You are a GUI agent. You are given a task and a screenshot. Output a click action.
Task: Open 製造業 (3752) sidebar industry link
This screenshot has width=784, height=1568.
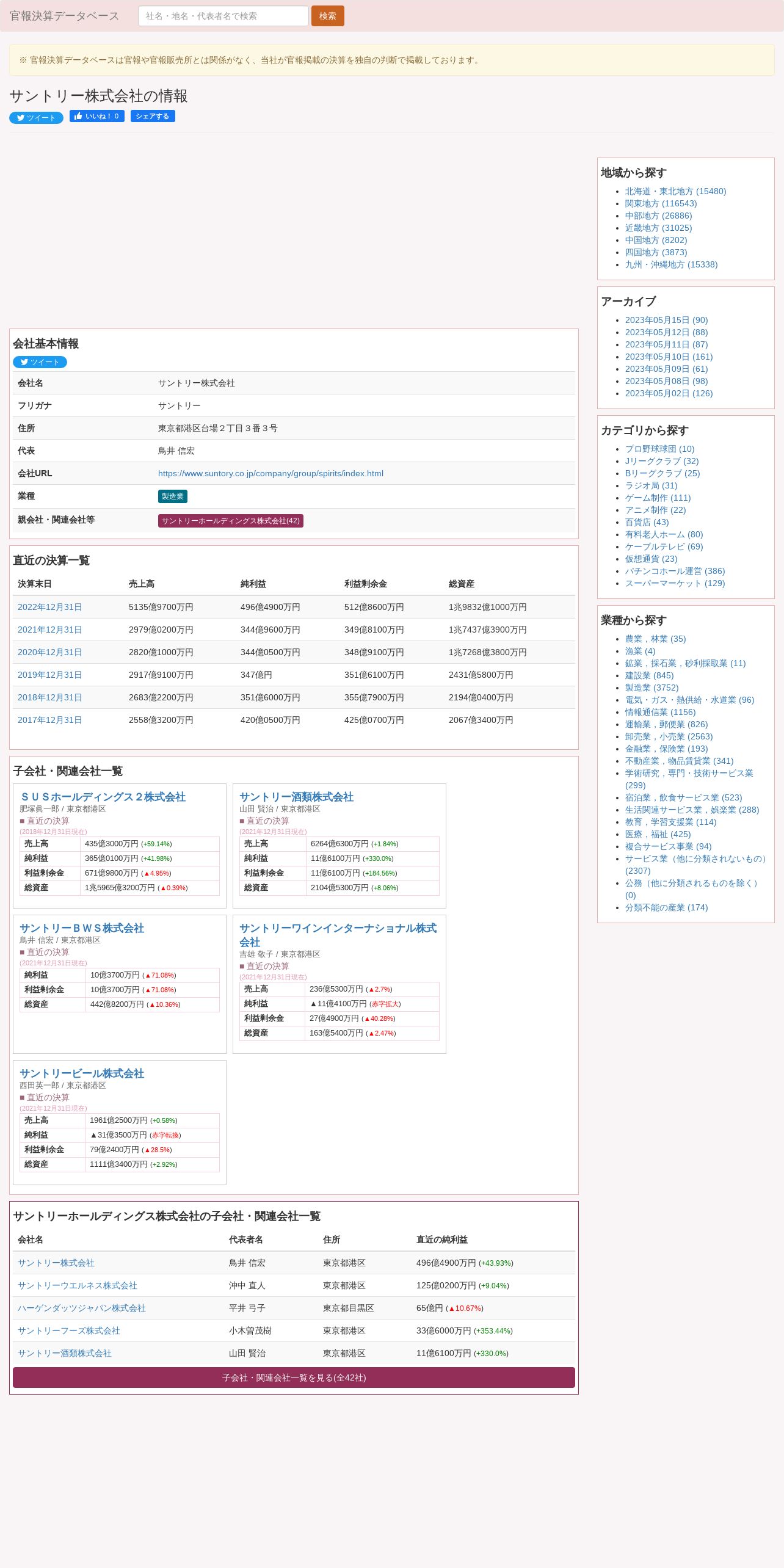(652, 688)
